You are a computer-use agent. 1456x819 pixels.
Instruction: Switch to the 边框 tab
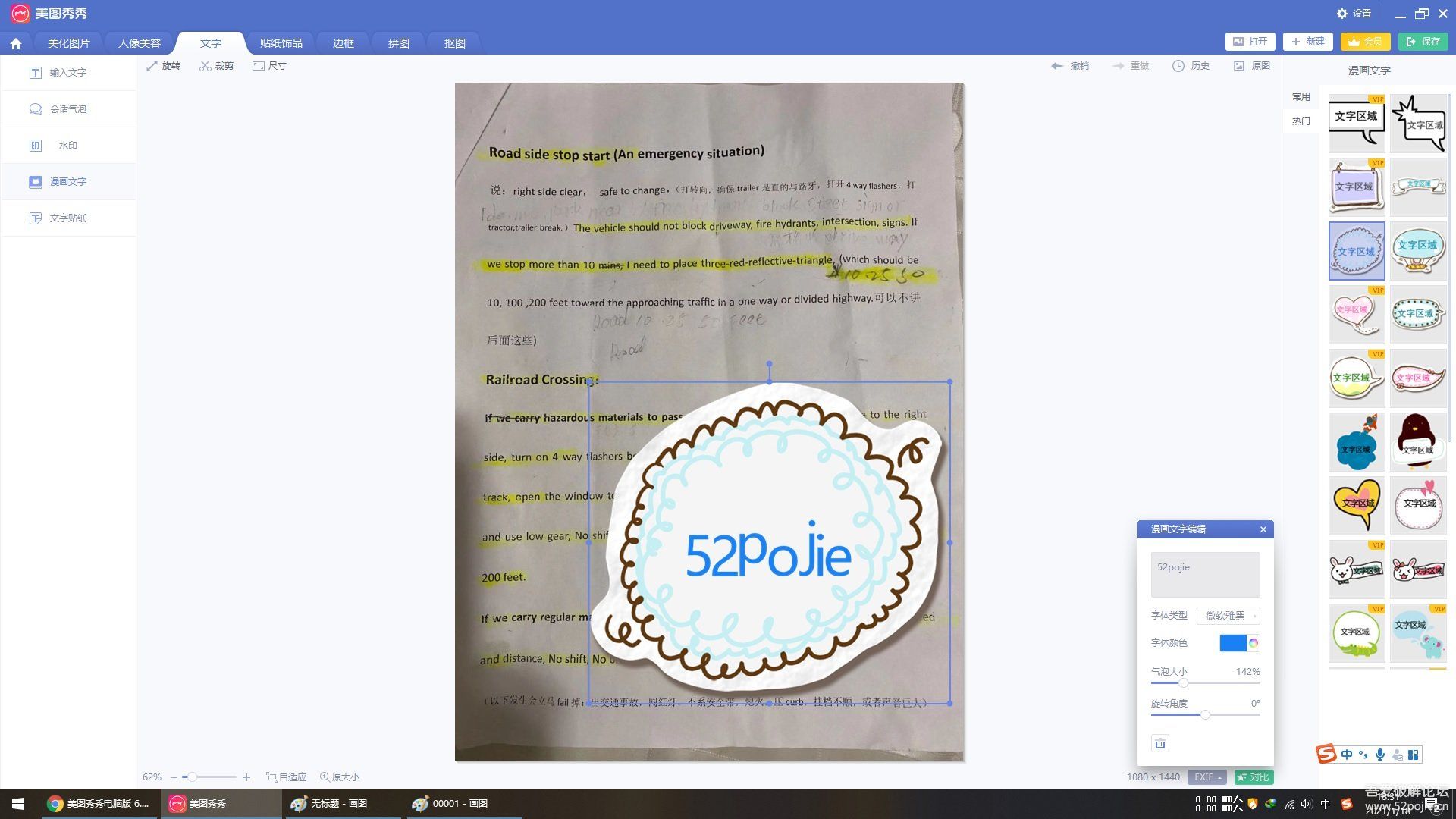pos(344,43)
